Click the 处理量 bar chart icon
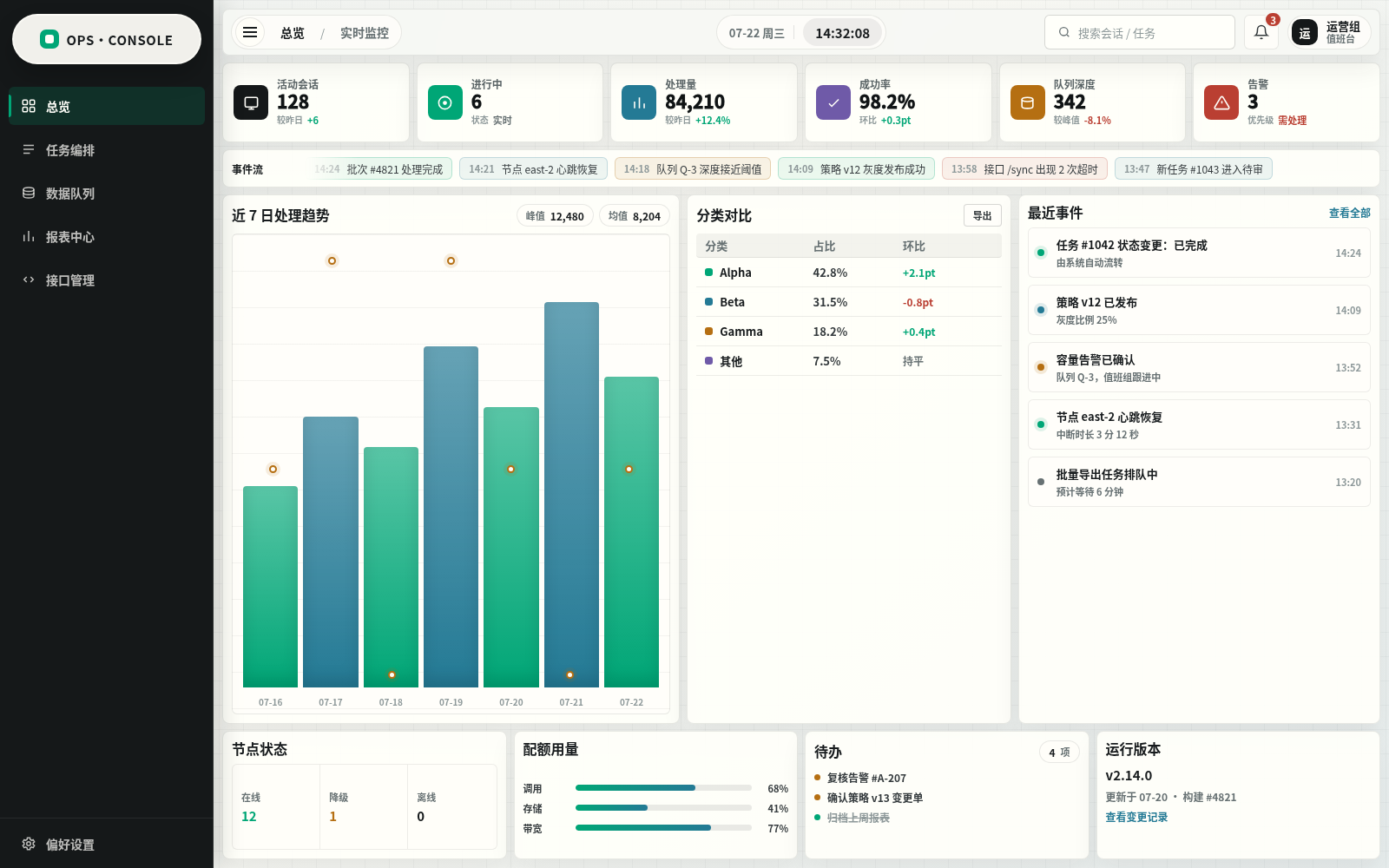Screen dimensions: 1389x868 (x=639, y=102)
